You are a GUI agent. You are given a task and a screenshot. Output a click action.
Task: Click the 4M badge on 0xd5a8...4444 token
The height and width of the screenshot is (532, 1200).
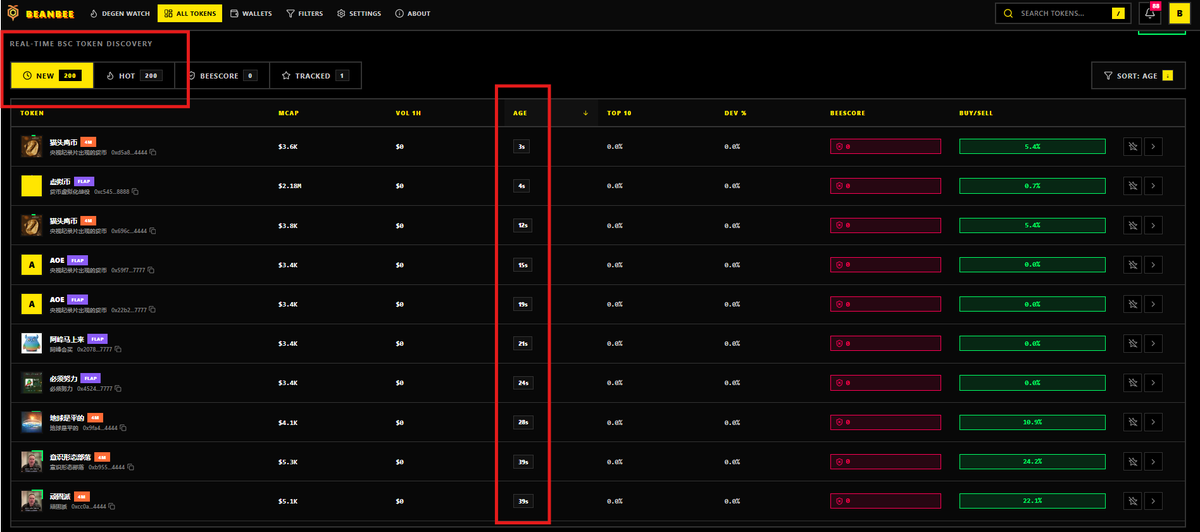click(x=88, y=142)
